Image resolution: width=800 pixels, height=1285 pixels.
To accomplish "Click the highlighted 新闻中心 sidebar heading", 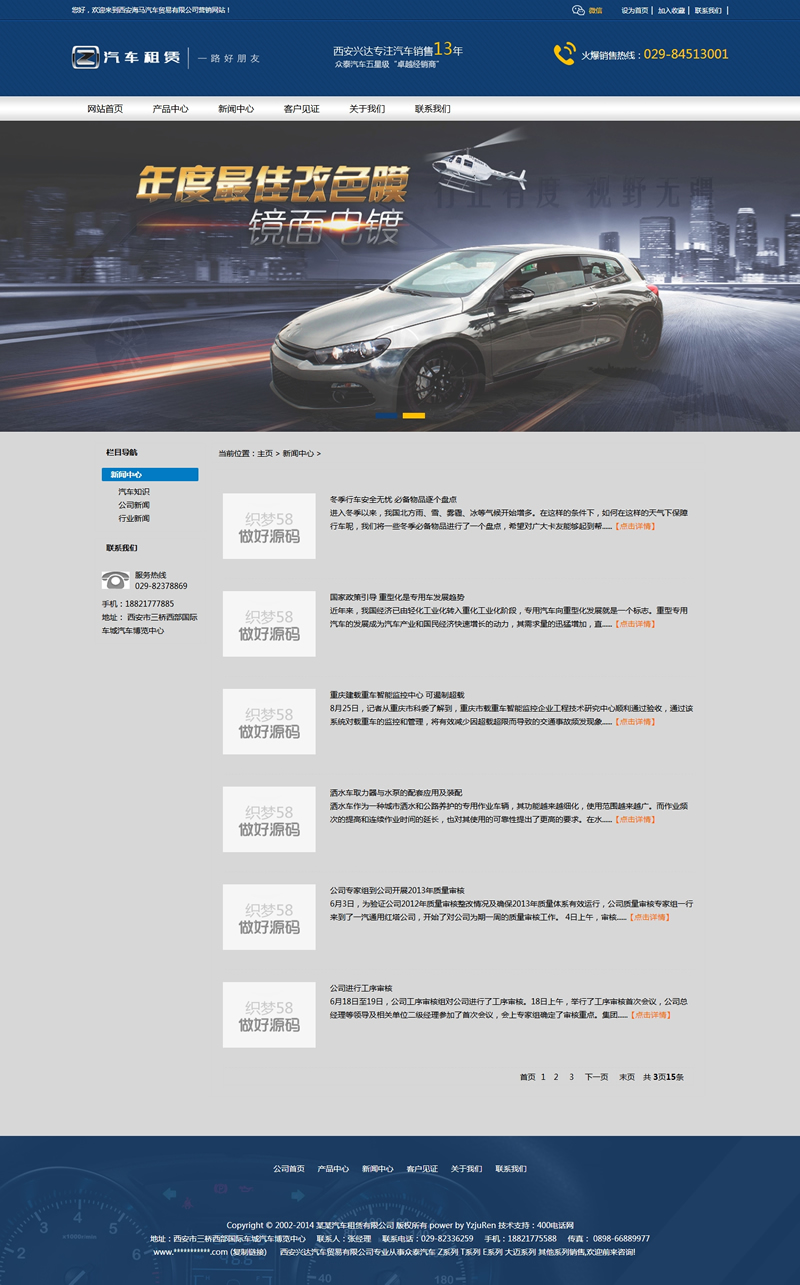I will point(149,475).
